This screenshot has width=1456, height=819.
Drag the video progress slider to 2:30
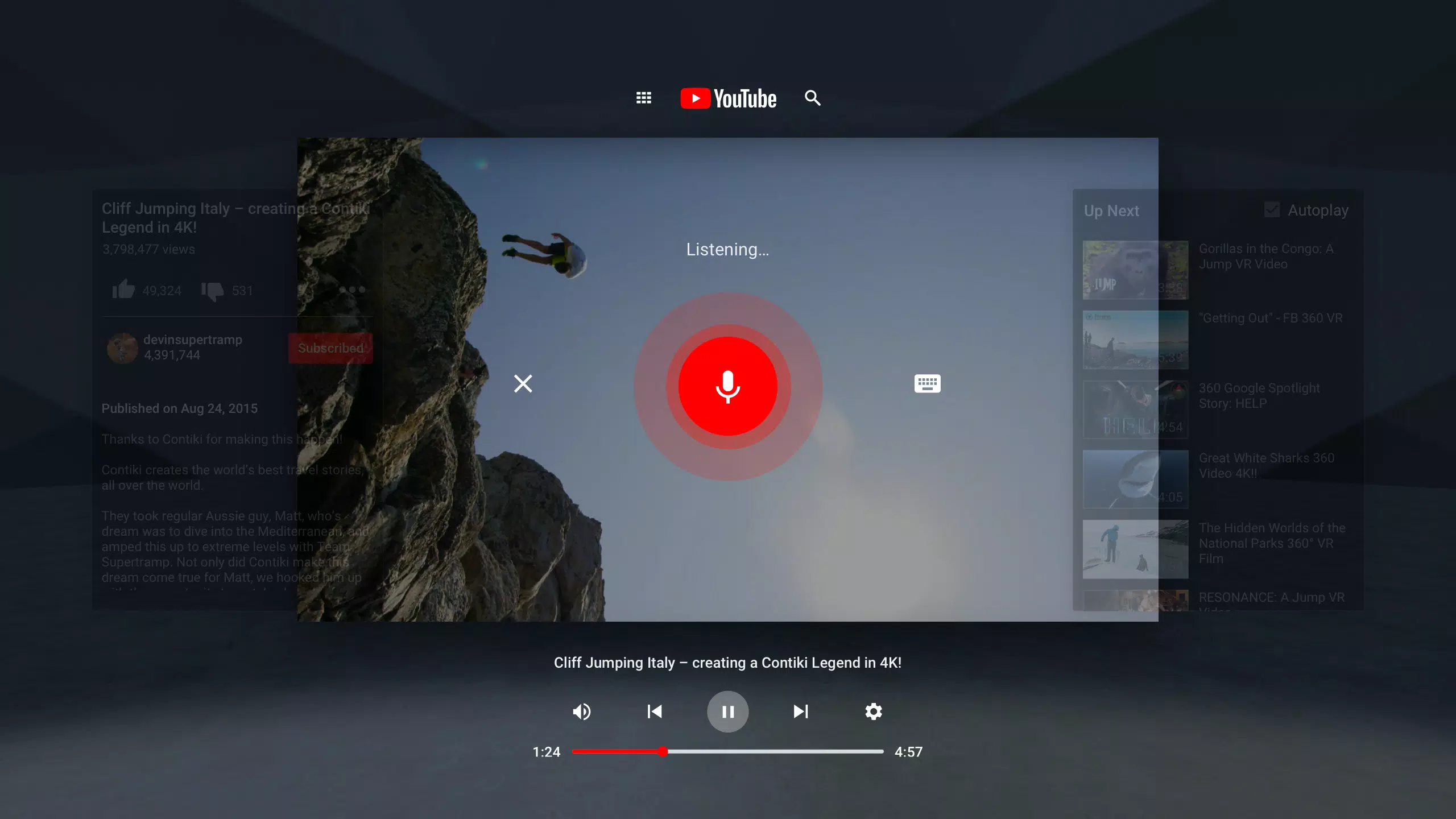click(729, 751)
